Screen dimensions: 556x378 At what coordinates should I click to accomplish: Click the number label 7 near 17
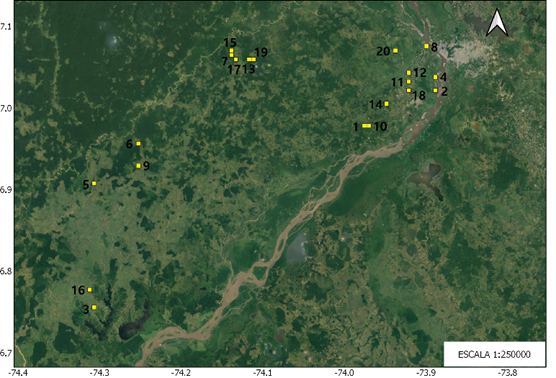pyautogui.click(x=224, y=61)
